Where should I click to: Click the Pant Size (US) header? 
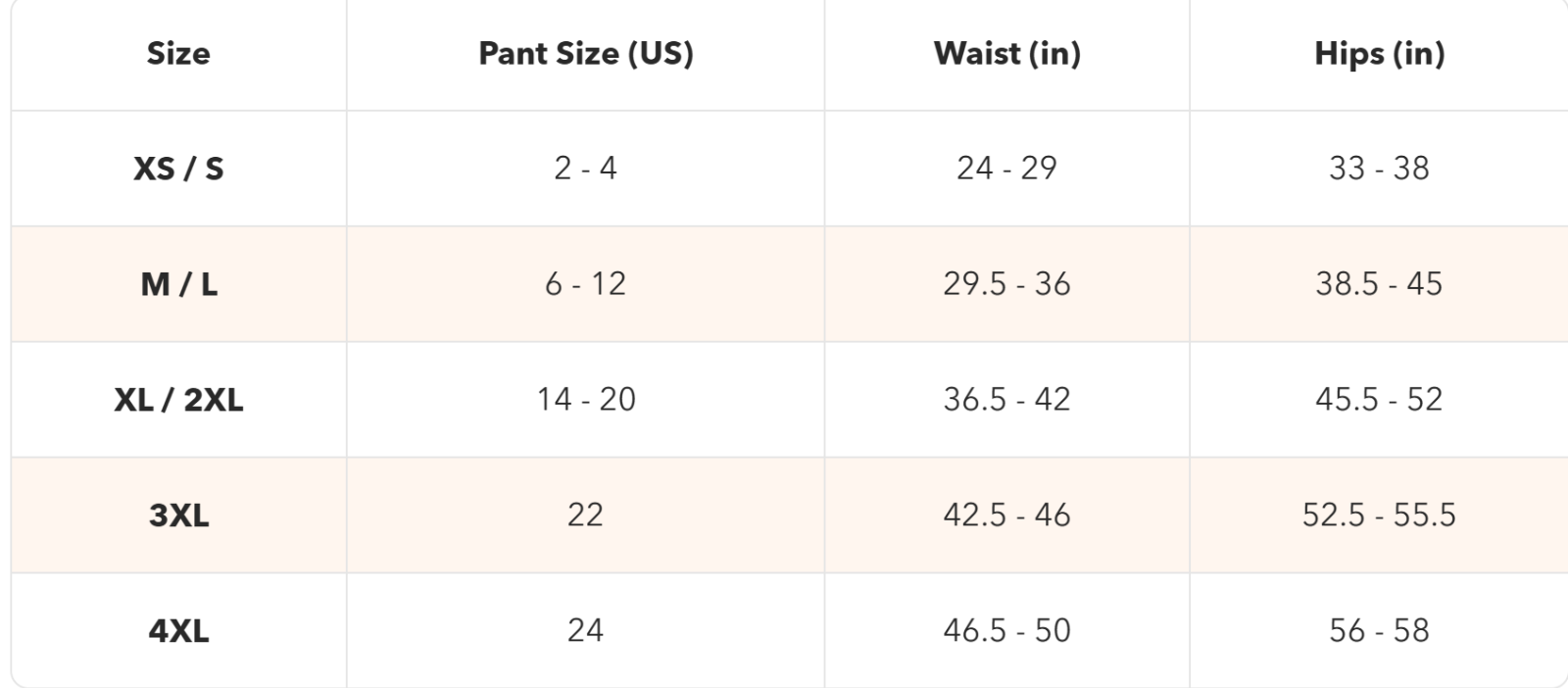coord(586,53)
